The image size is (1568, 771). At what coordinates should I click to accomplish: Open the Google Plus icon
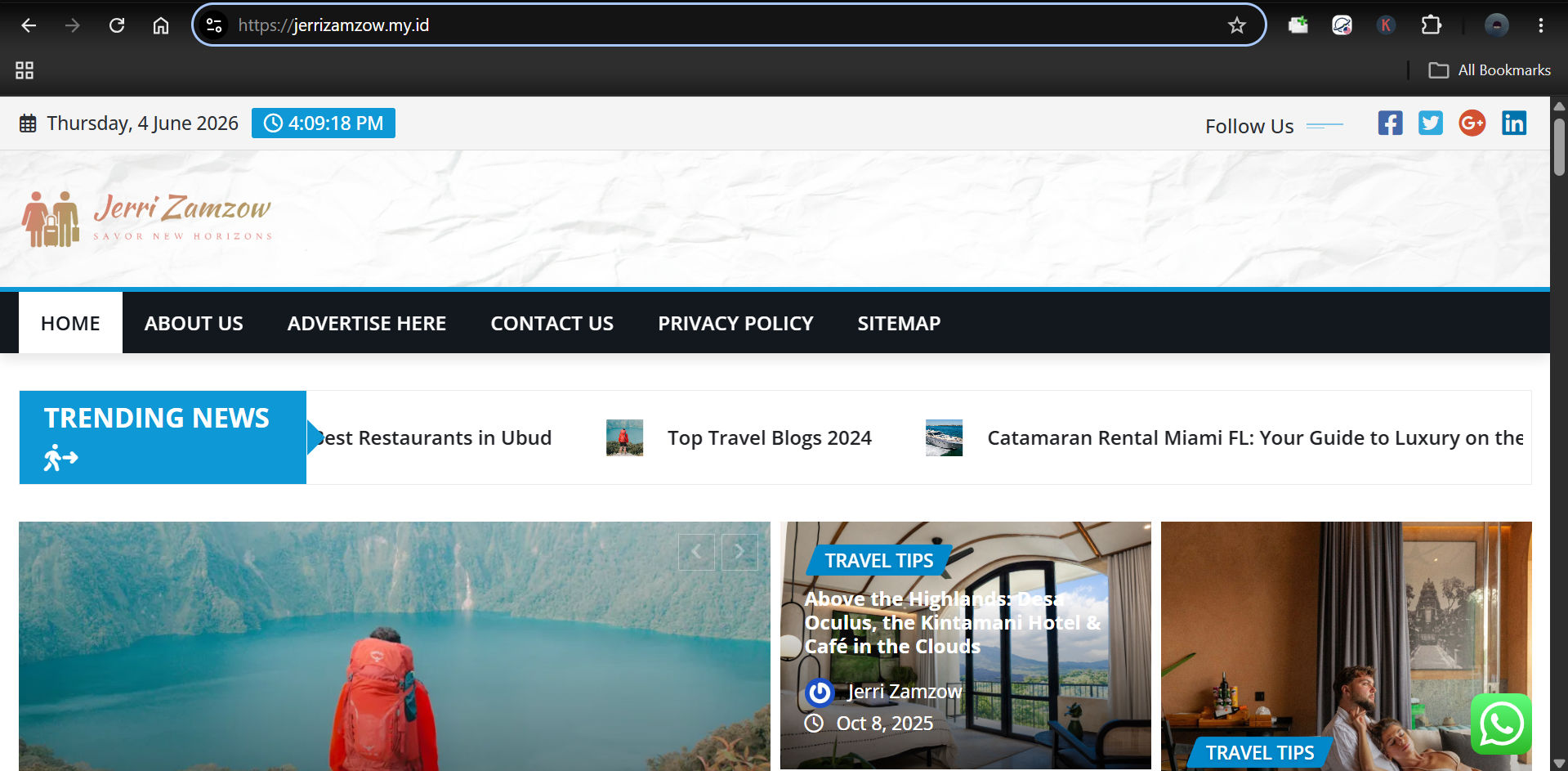pyautogui.click(x=1472, y=123)
